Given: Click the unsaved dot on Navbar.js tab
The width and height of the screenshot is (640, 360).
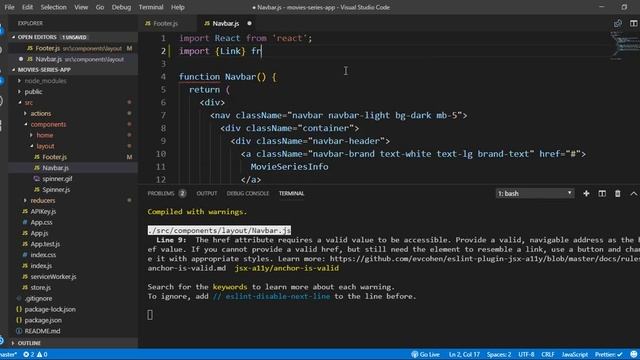Looking at the screenshot, I should [x=249, y=24].
